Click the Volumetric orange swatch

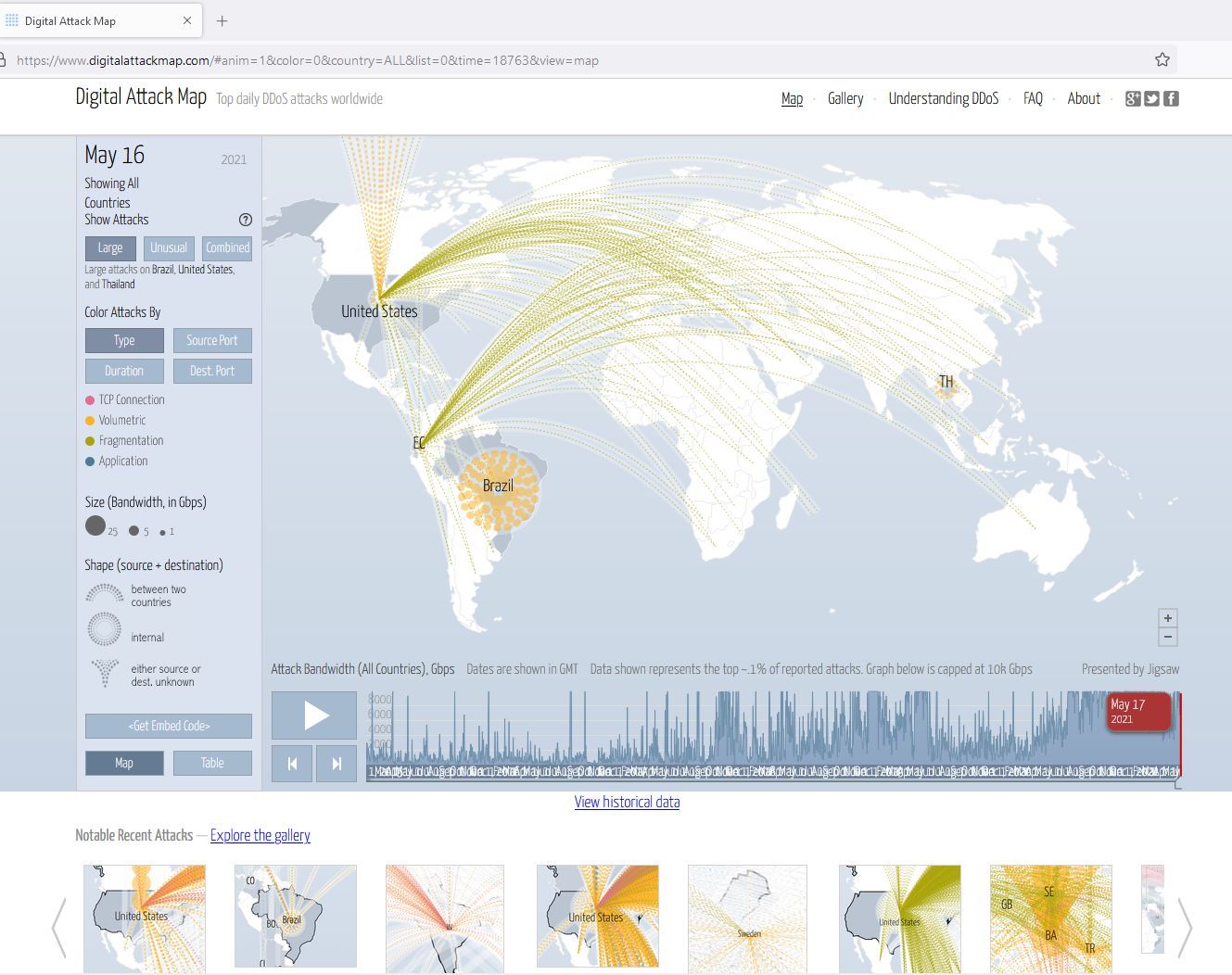[x=90, y=421]
